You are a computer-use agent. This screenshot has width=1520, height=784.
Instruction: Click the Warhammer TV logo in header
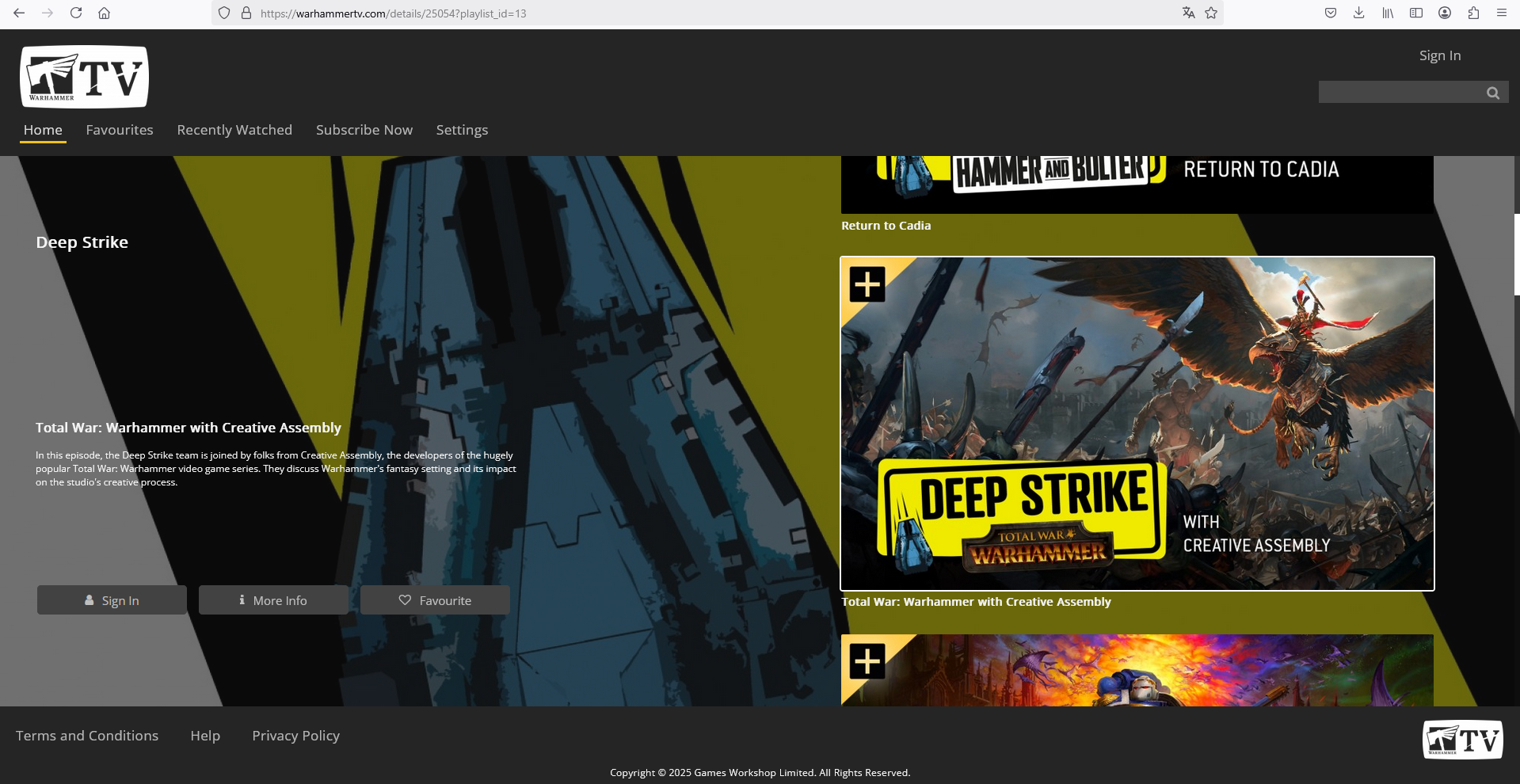[x=84, y=77]
